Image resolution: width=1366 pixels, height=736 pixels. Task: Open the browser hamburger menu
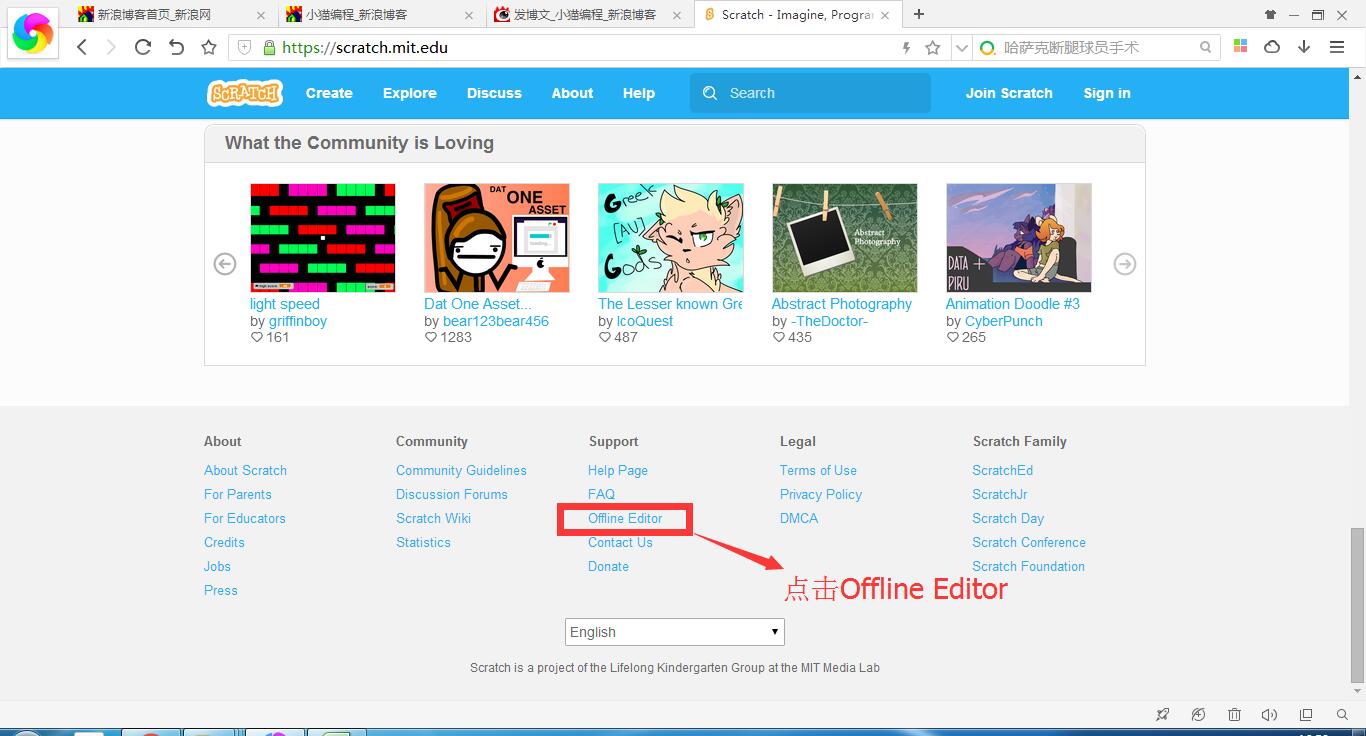1337,47
